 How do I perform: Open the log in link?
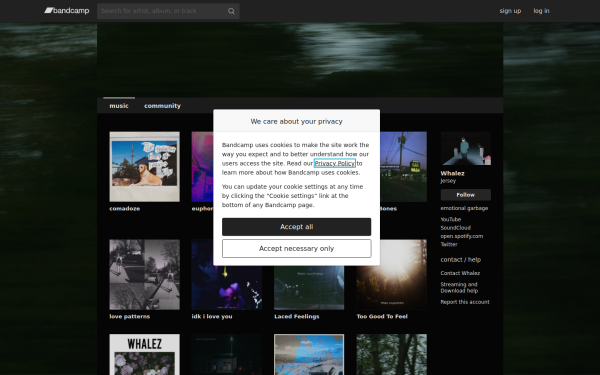[541, 11]
